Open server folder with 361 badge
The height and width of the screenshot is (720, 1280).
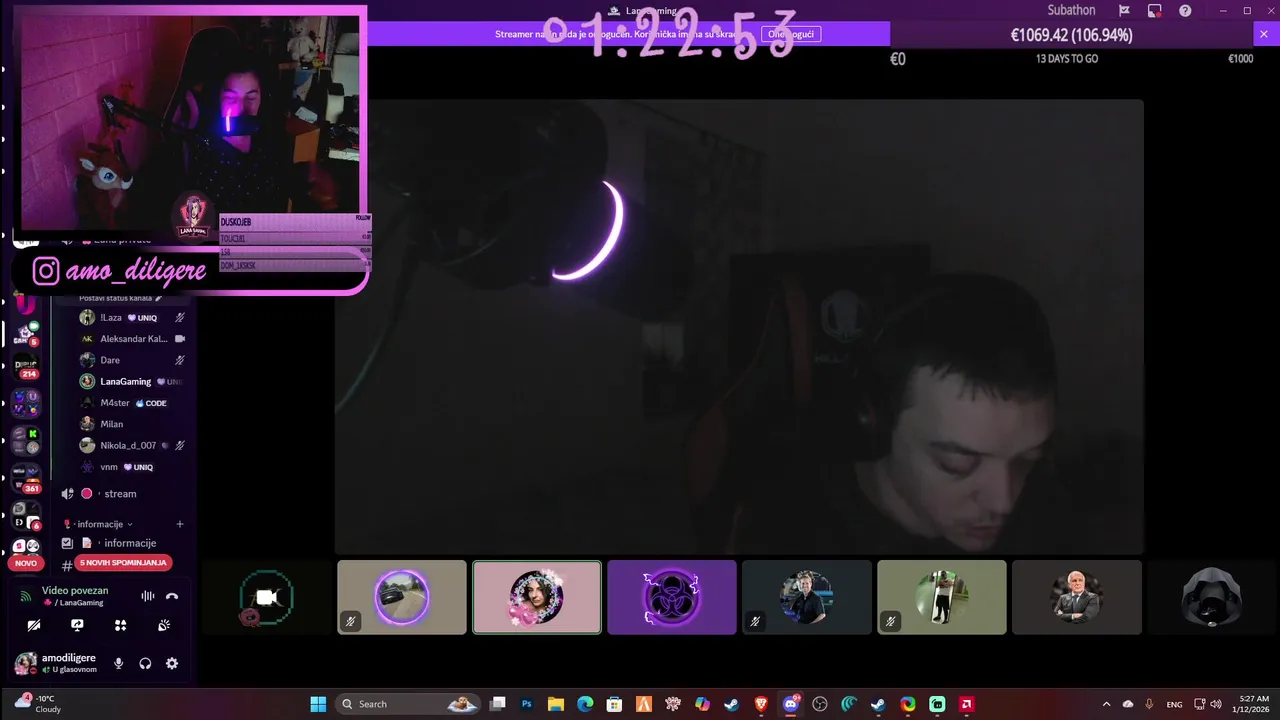(24, 478)
